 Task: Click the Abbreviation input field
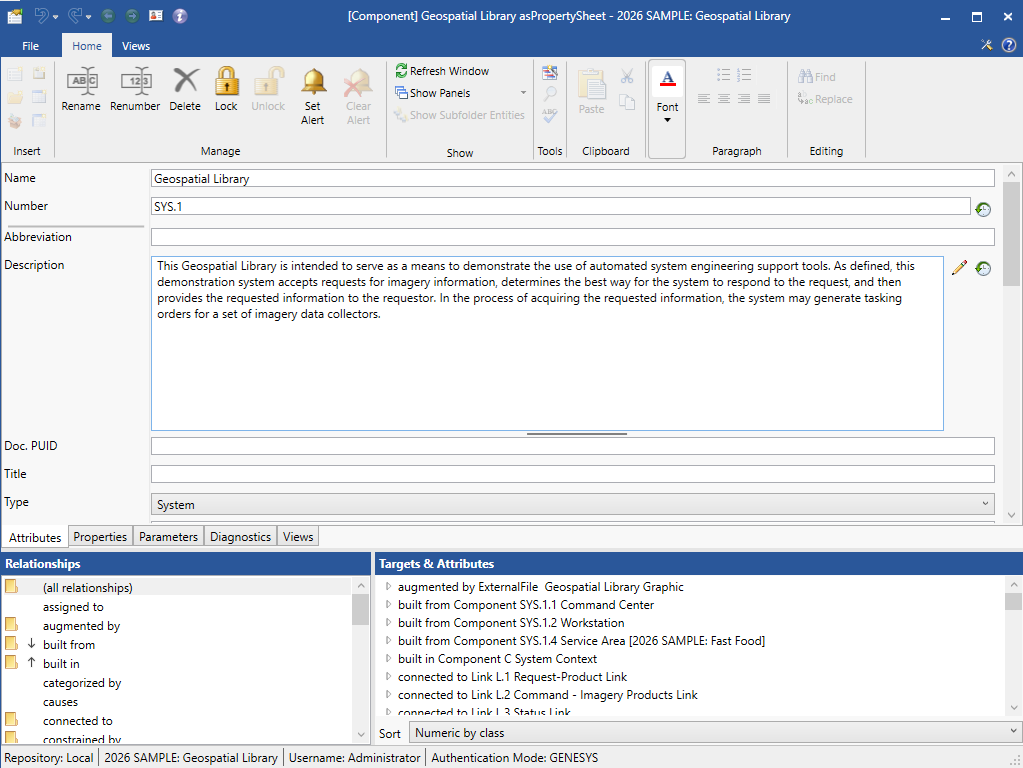572,237
